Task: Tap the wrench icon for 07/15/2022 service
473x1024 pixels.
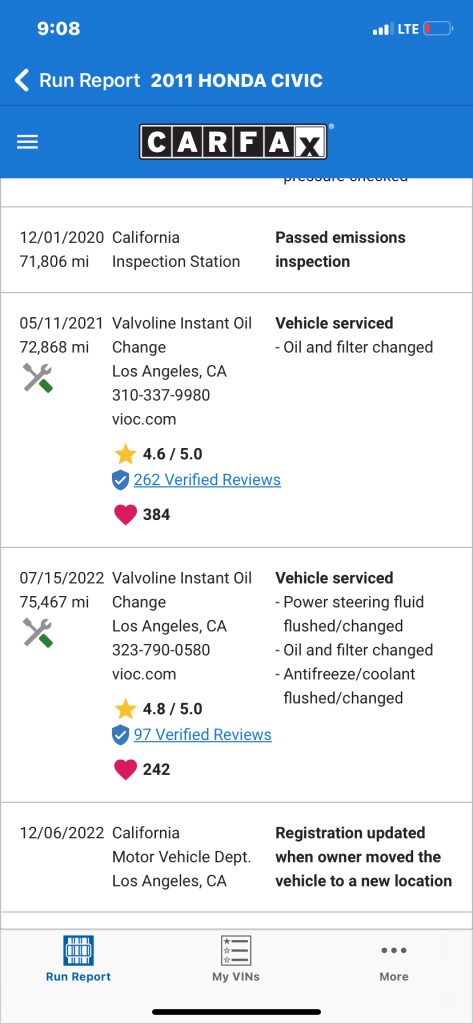Action: point(37,633)
